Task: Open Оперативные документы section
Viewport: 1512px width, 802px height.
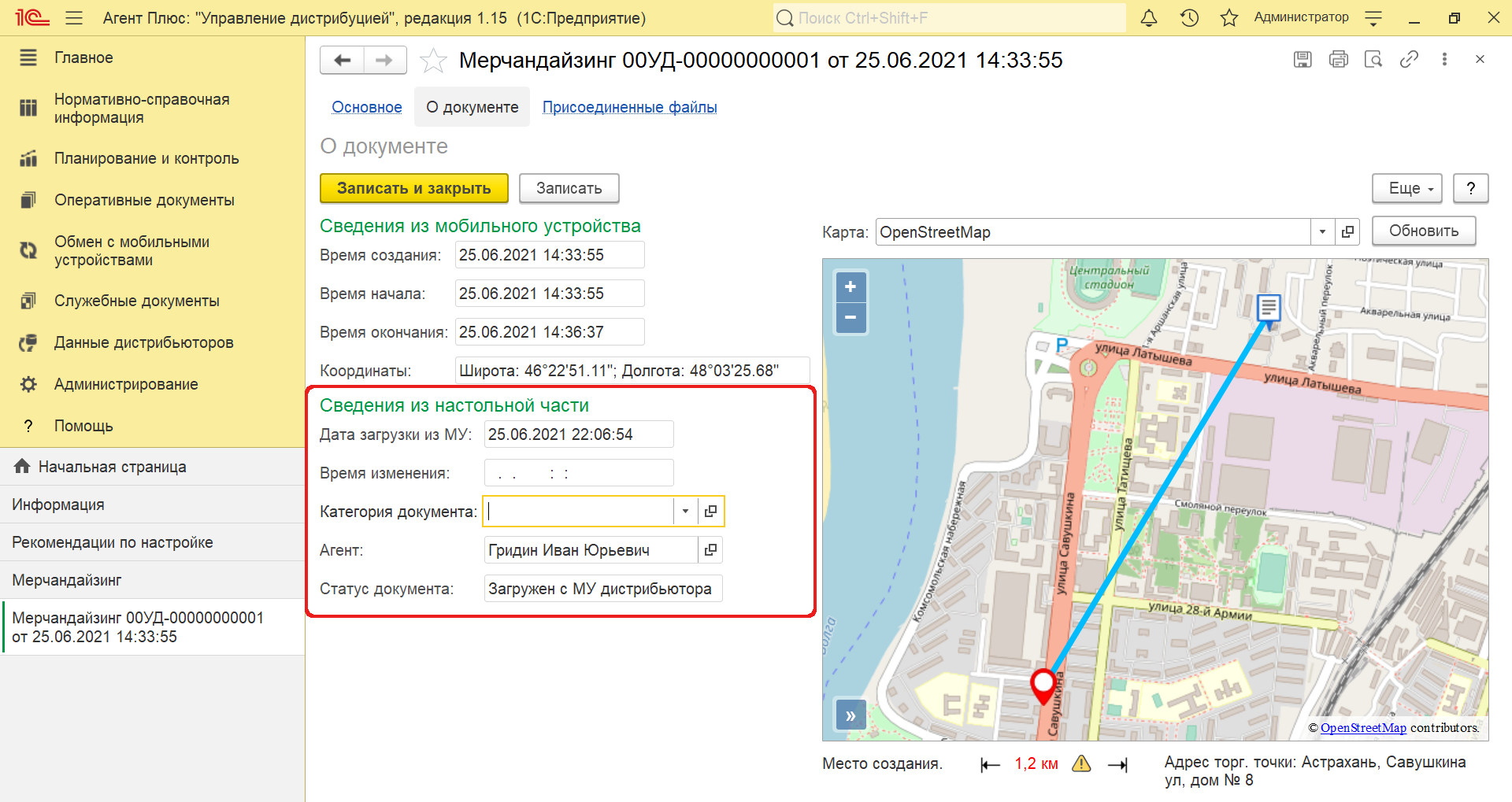Action: pyautogui.click(x=152, y=200)
